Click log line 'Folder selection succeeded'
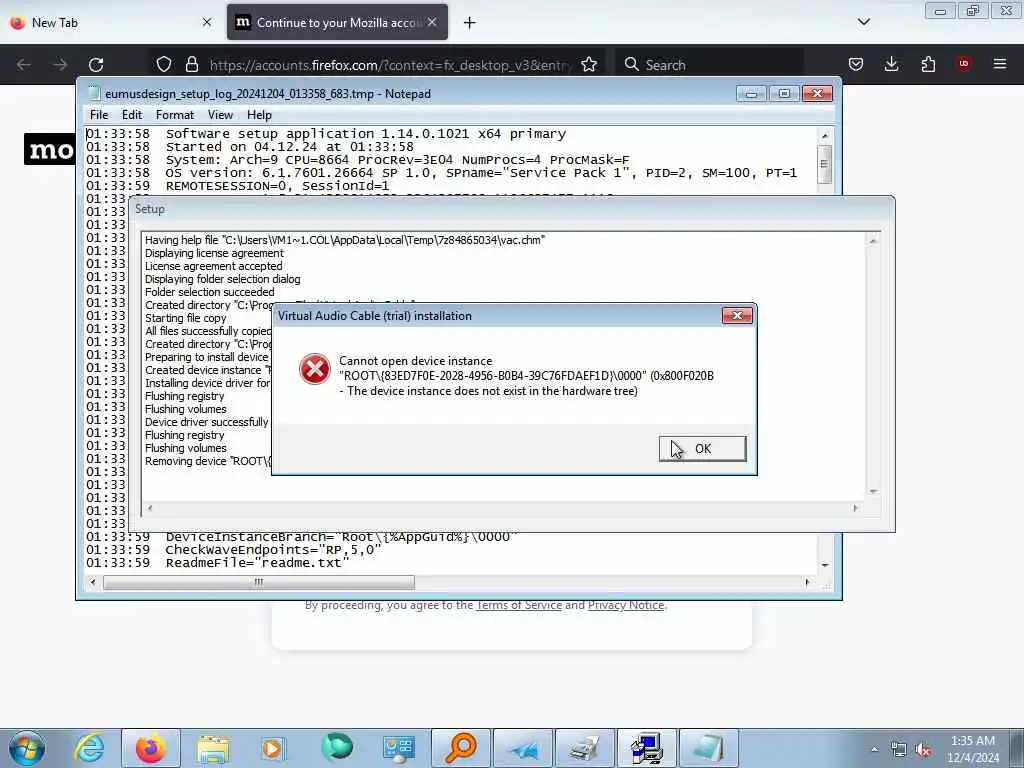This screenshot has width=1024, height=768. coord(210,293)
